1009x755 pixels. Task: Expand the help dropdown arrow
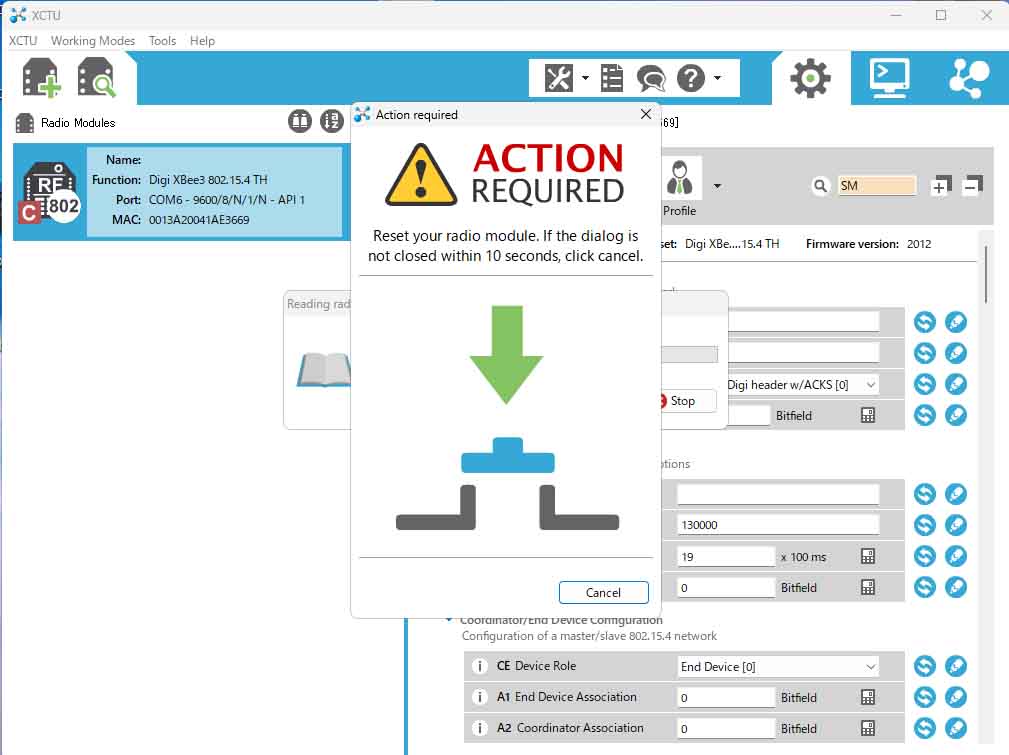pyautogui.click(x=717, y=79)
